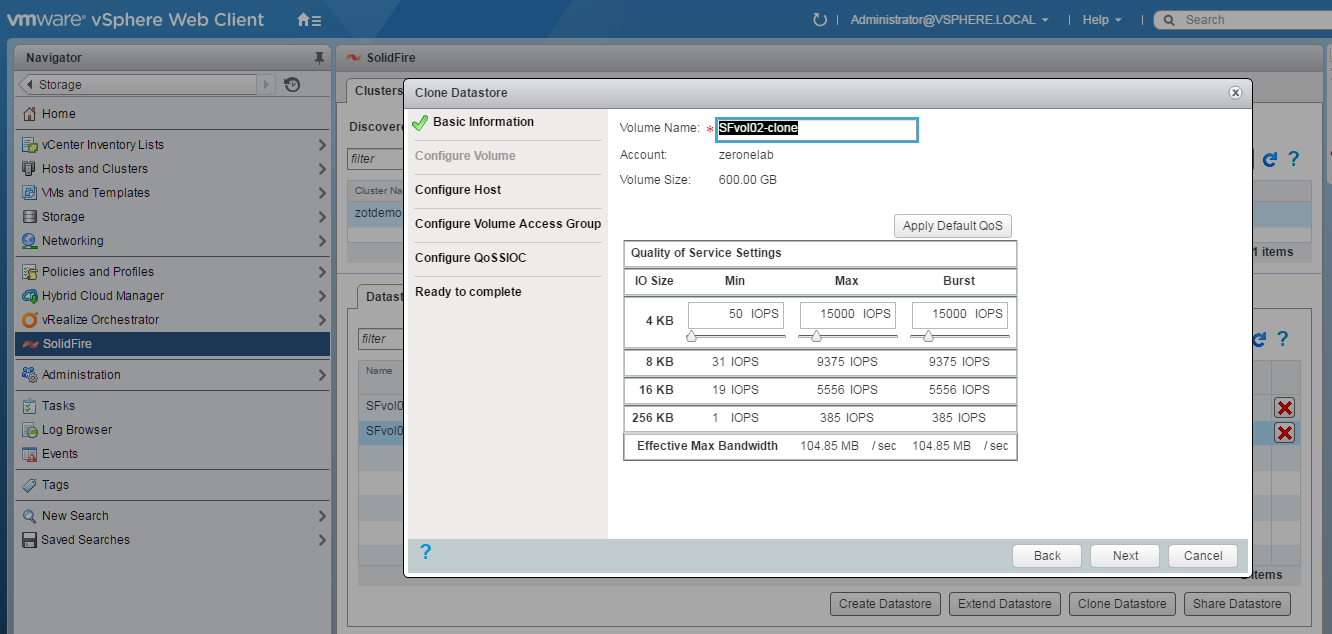This screenshot has height=634, width=1332.
Task: Click the Back button in wizard
Action: [x=1047, y=556]
